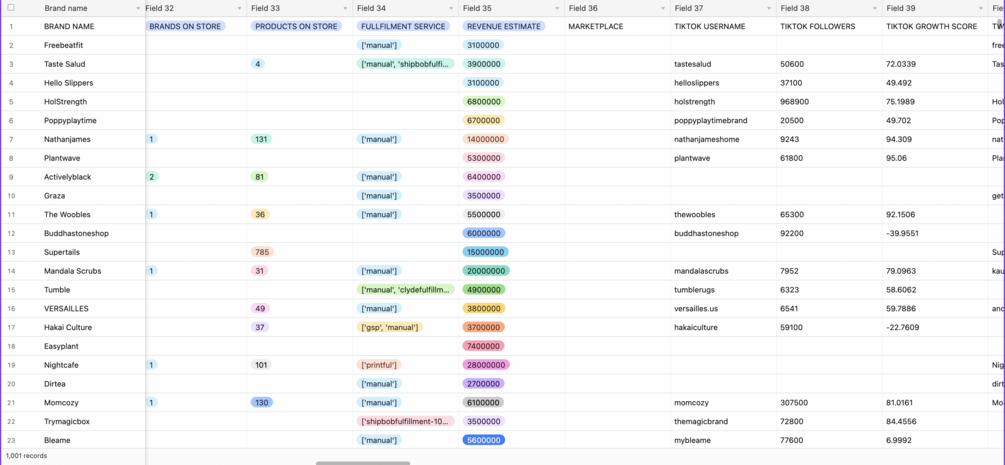Select the Plantwave brand cell
The width and height of the screenshot is (1005, 465).
pos(93,158)
